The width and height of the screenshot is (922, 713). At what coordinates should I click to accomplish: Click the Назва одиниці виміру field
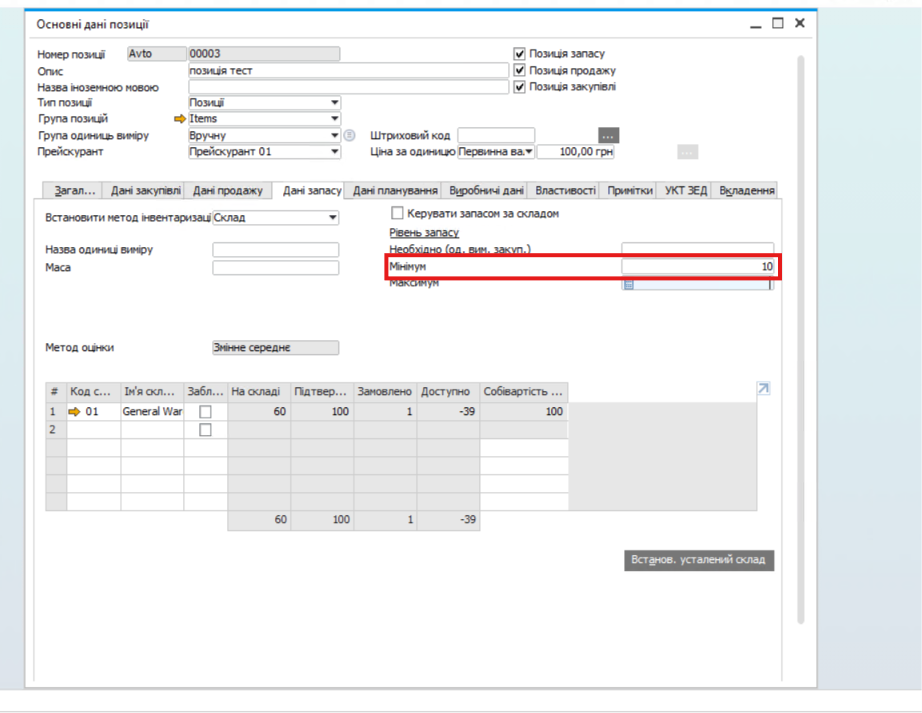(x=275, y=250)
